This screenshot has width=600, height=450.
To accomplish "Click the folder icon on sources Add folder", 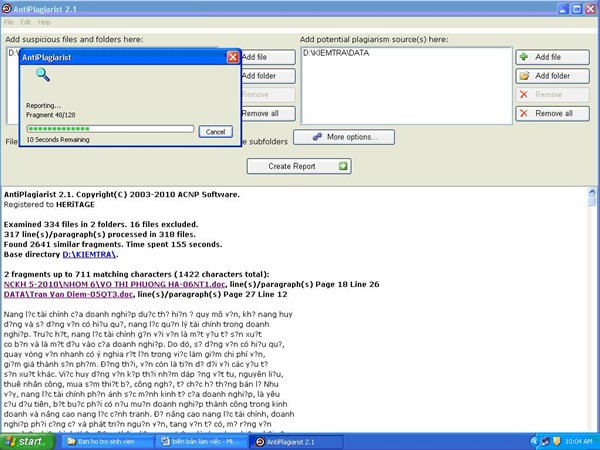I will click(524, 76).
